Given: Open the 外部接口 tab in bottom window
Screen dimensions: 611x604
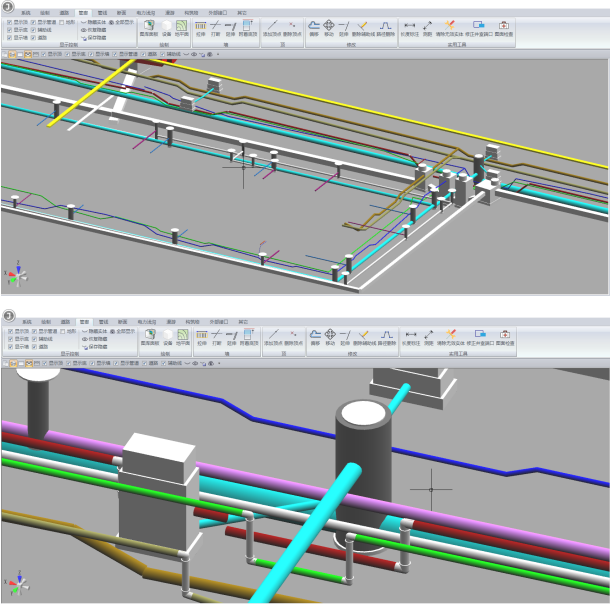Looking at the screenshot, I should coord(218,322).
